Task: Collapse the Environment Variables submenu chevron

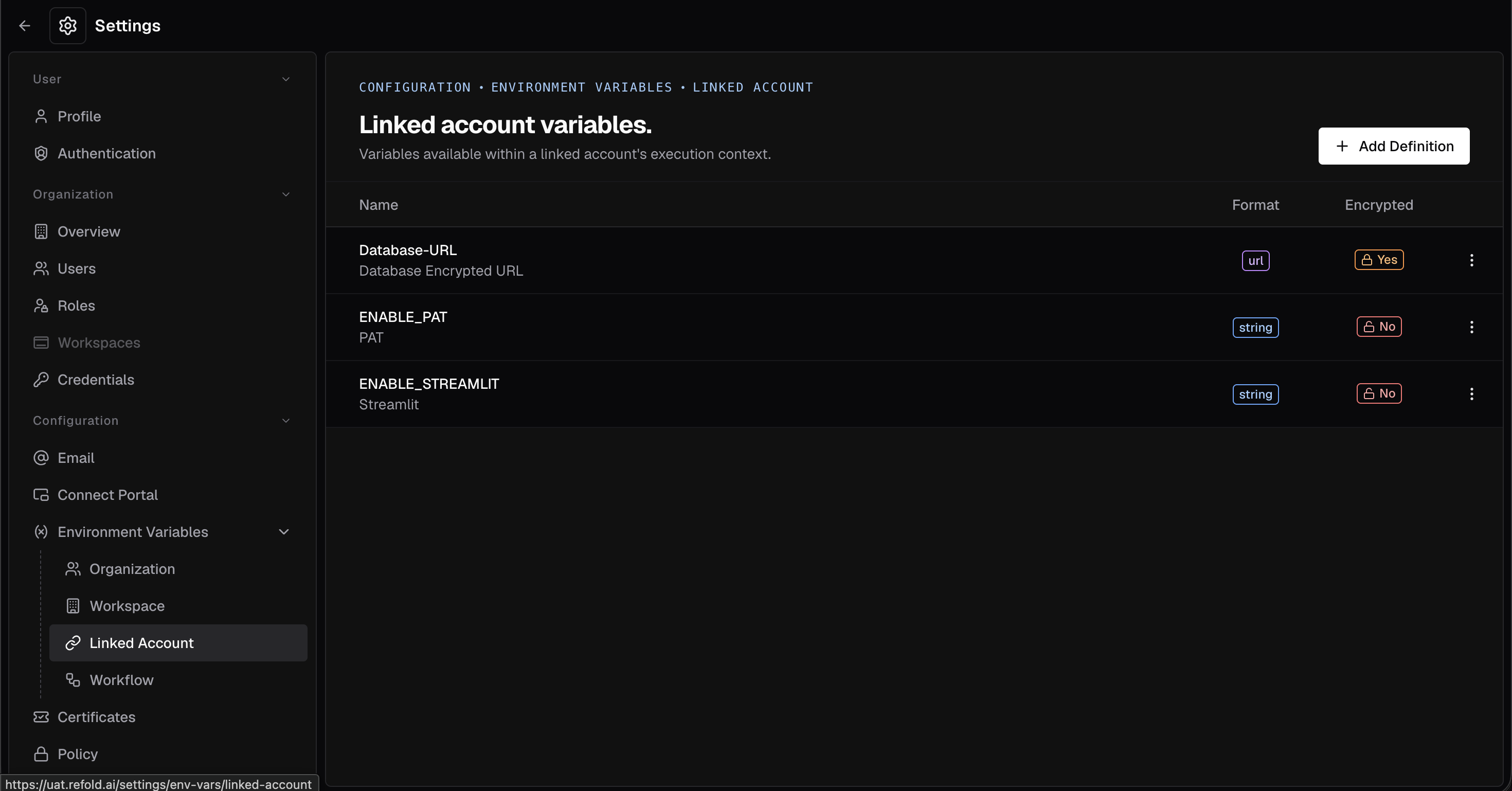Action: pos(283,531)
